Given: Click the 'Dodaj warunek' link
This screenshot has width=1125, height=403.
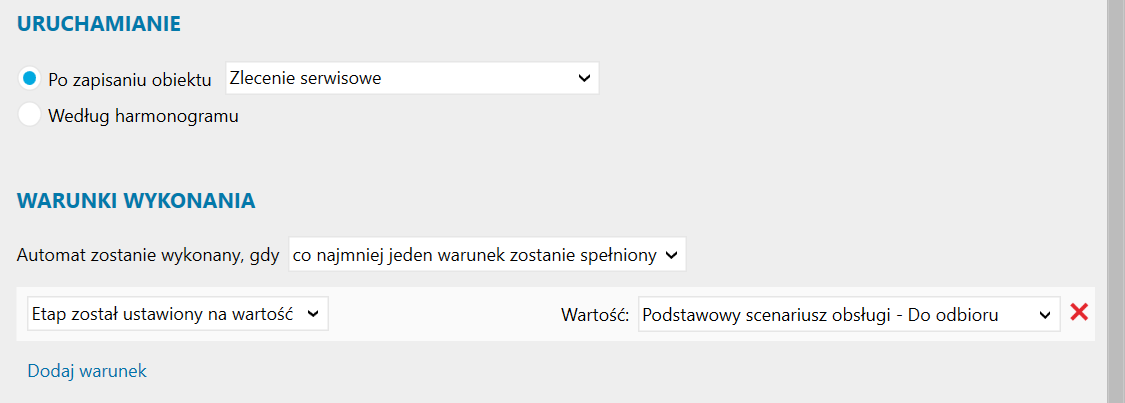Looking at the screenshot, I should [87, 371].
